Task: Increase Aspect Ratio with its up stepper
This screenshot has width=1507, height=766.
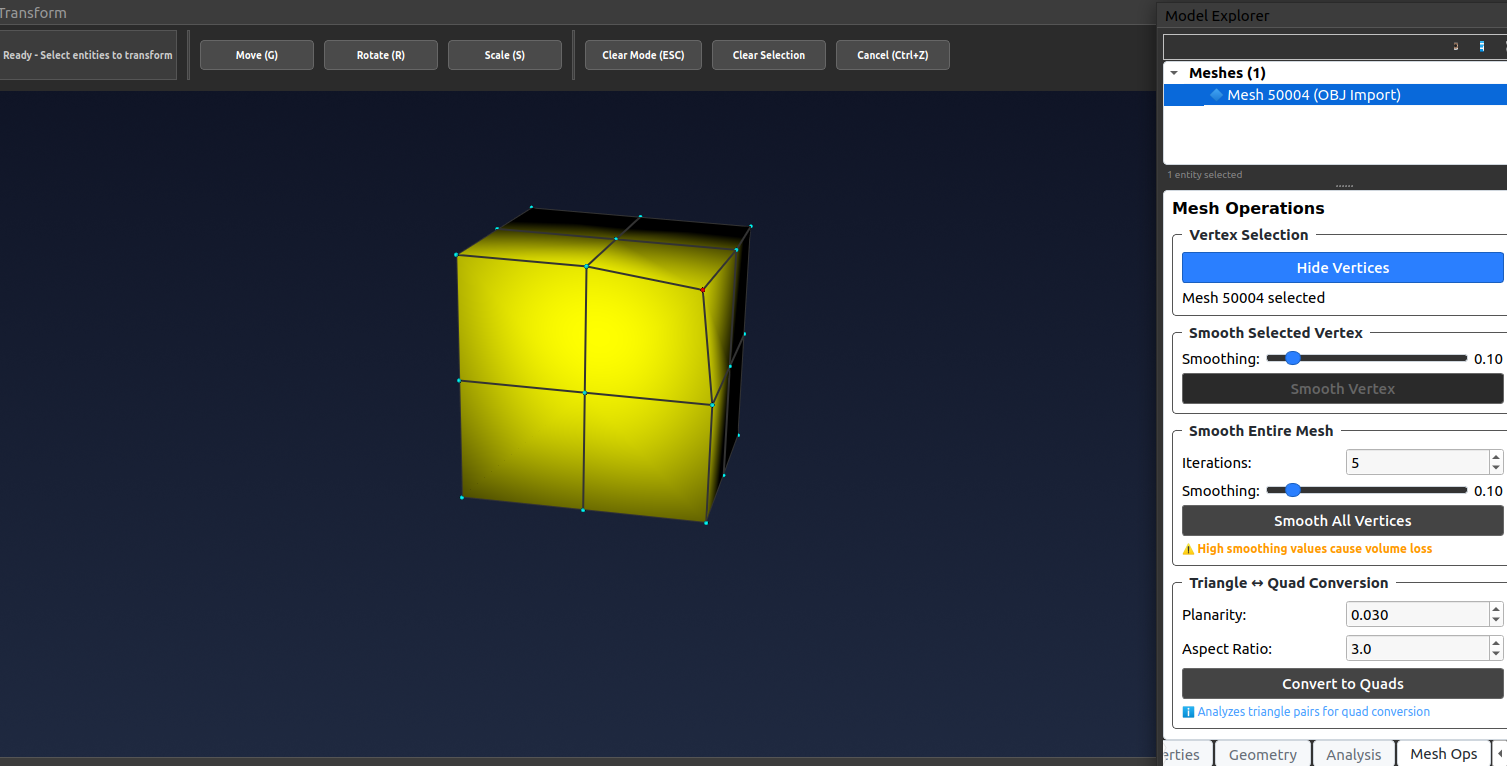Action: (1496, 643)
